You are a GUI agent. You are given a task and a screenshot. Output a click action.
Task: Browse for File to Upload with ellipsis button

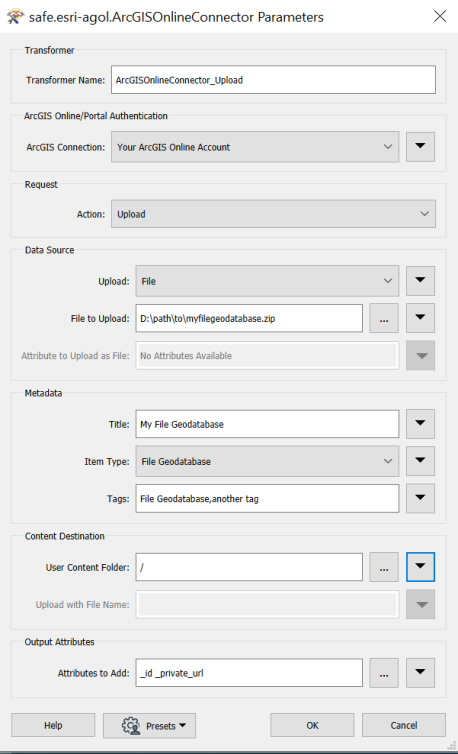tap(383, 318)
